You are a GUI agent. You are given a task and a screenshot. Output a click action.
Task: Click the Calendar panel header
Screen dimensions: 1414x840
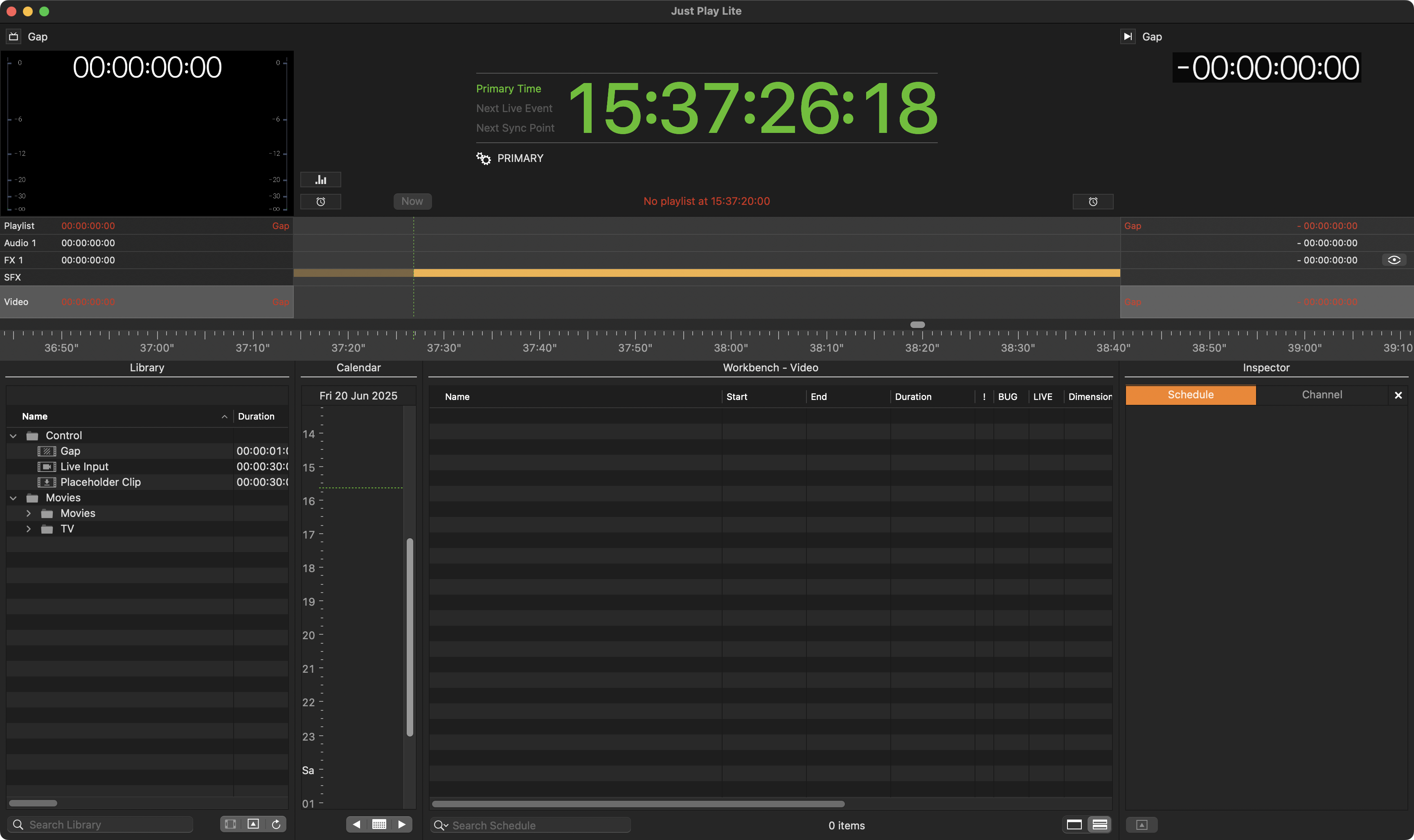pos(358,367)
